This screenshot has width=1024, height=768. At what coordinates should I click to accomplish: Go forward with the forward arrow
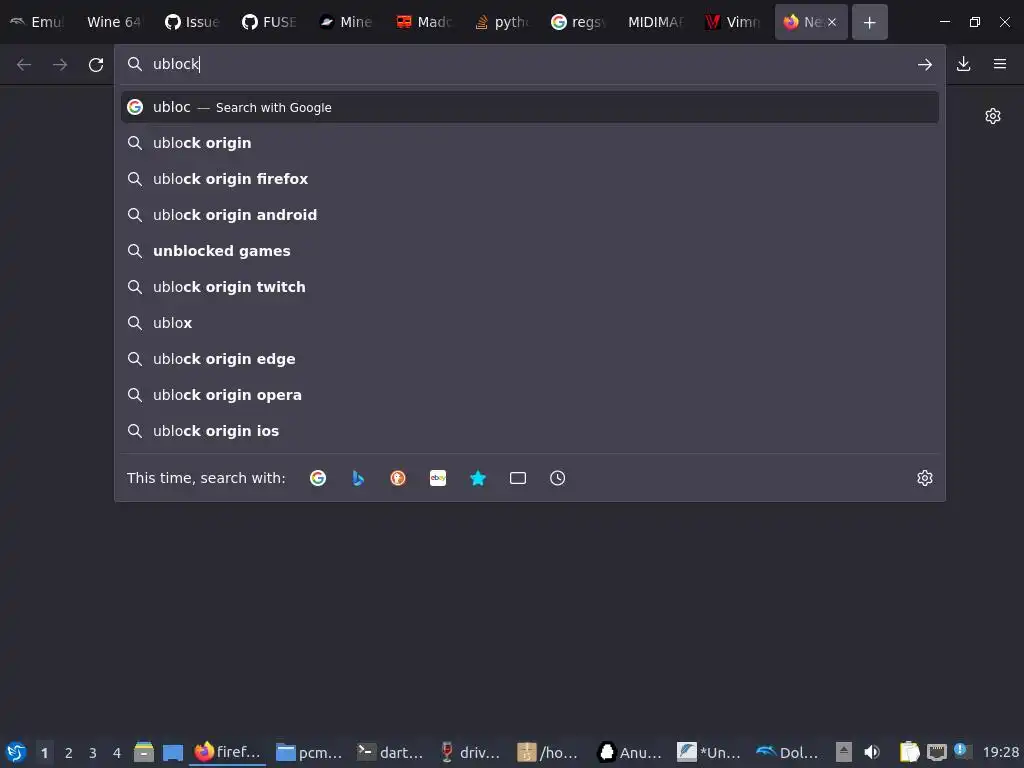click(x=60, y=64)
